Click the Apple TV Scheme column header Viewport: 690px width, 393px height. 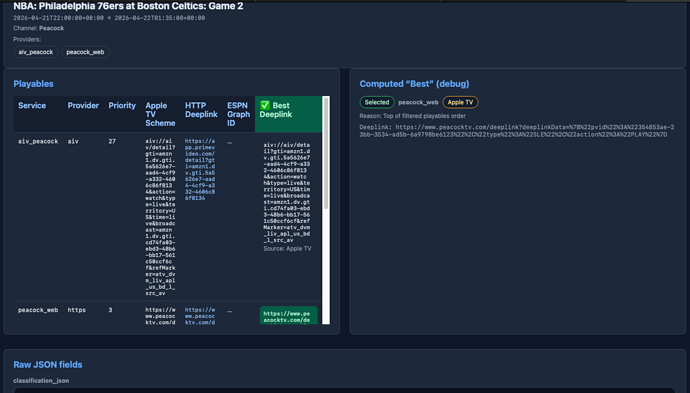tap(160, 114)
